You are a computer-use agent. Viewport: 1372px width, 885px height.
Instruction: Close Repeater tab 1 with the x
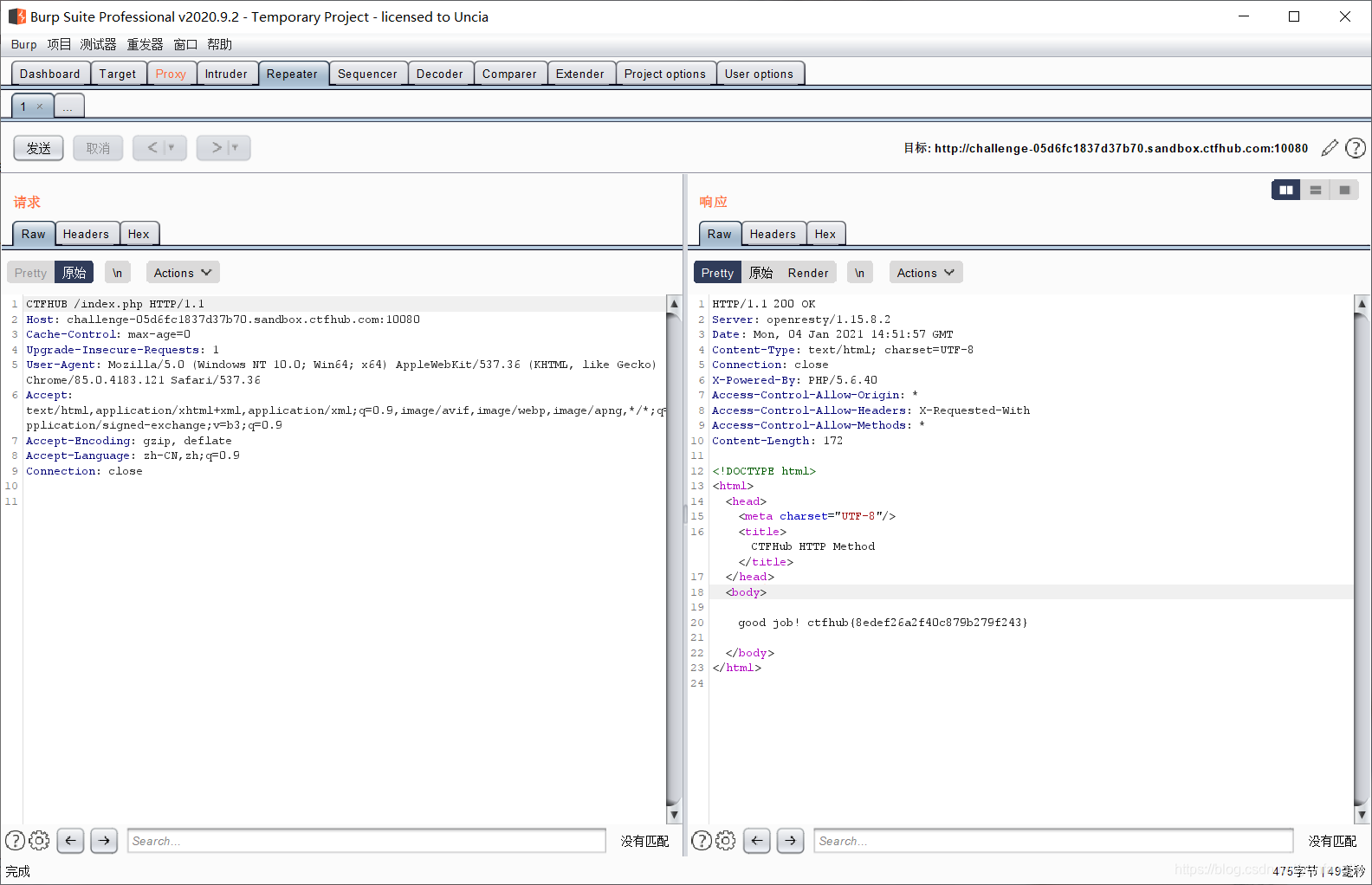(x=40, y=107)
